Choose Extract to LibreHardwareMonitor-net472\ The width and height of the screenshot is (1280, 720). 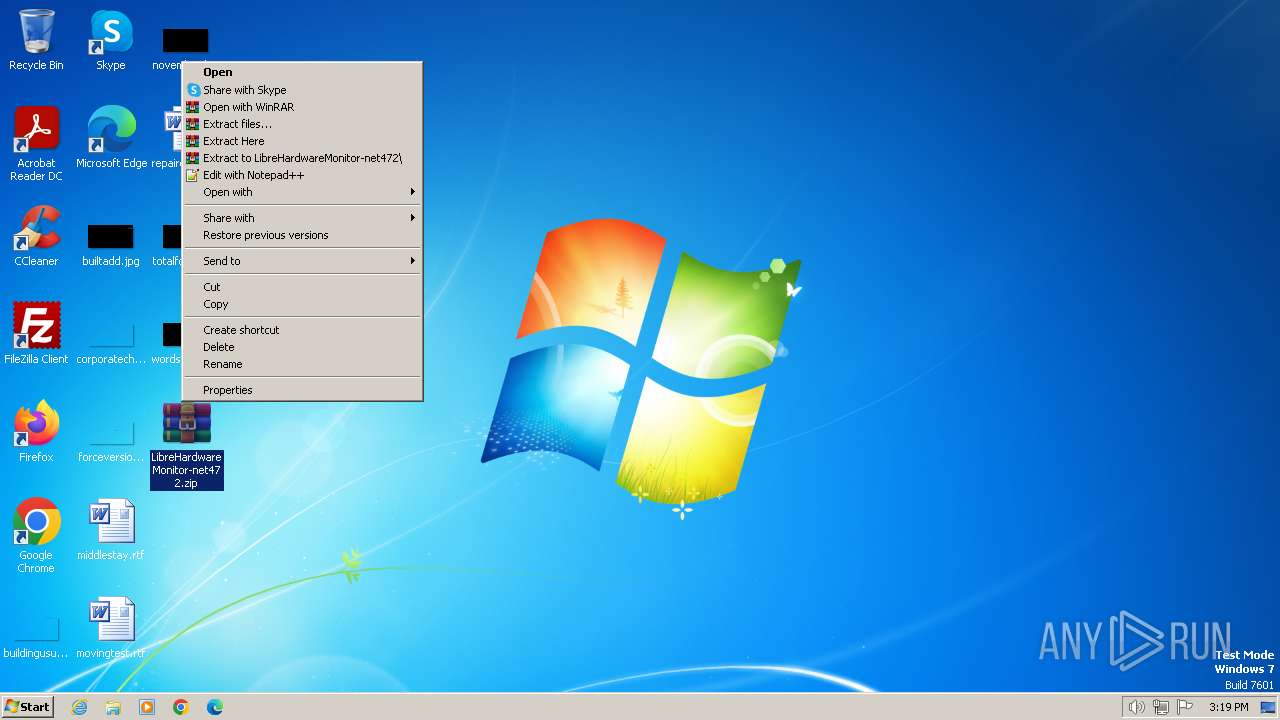click(303, 158)
